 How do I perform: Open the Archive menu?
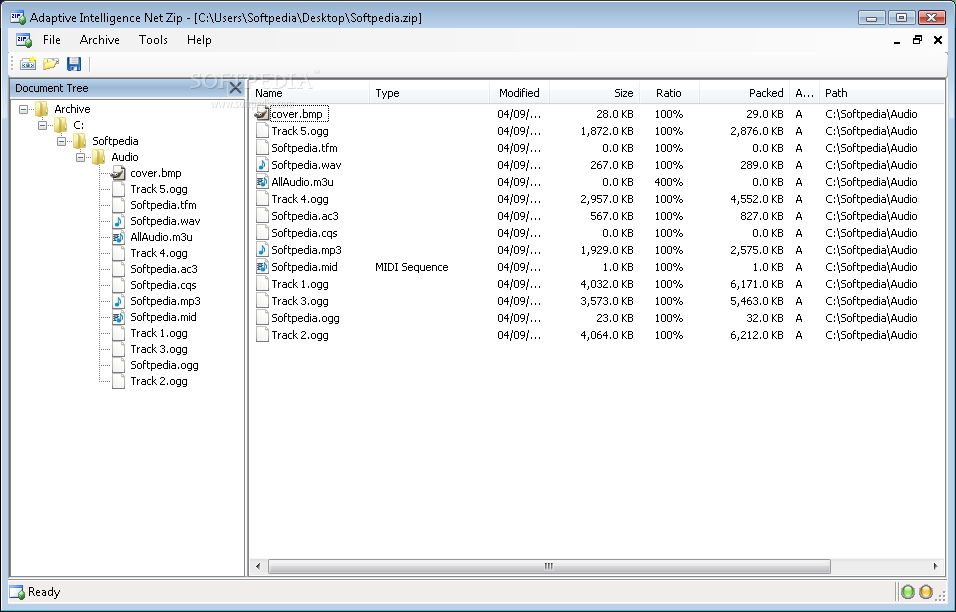[99, 40]
